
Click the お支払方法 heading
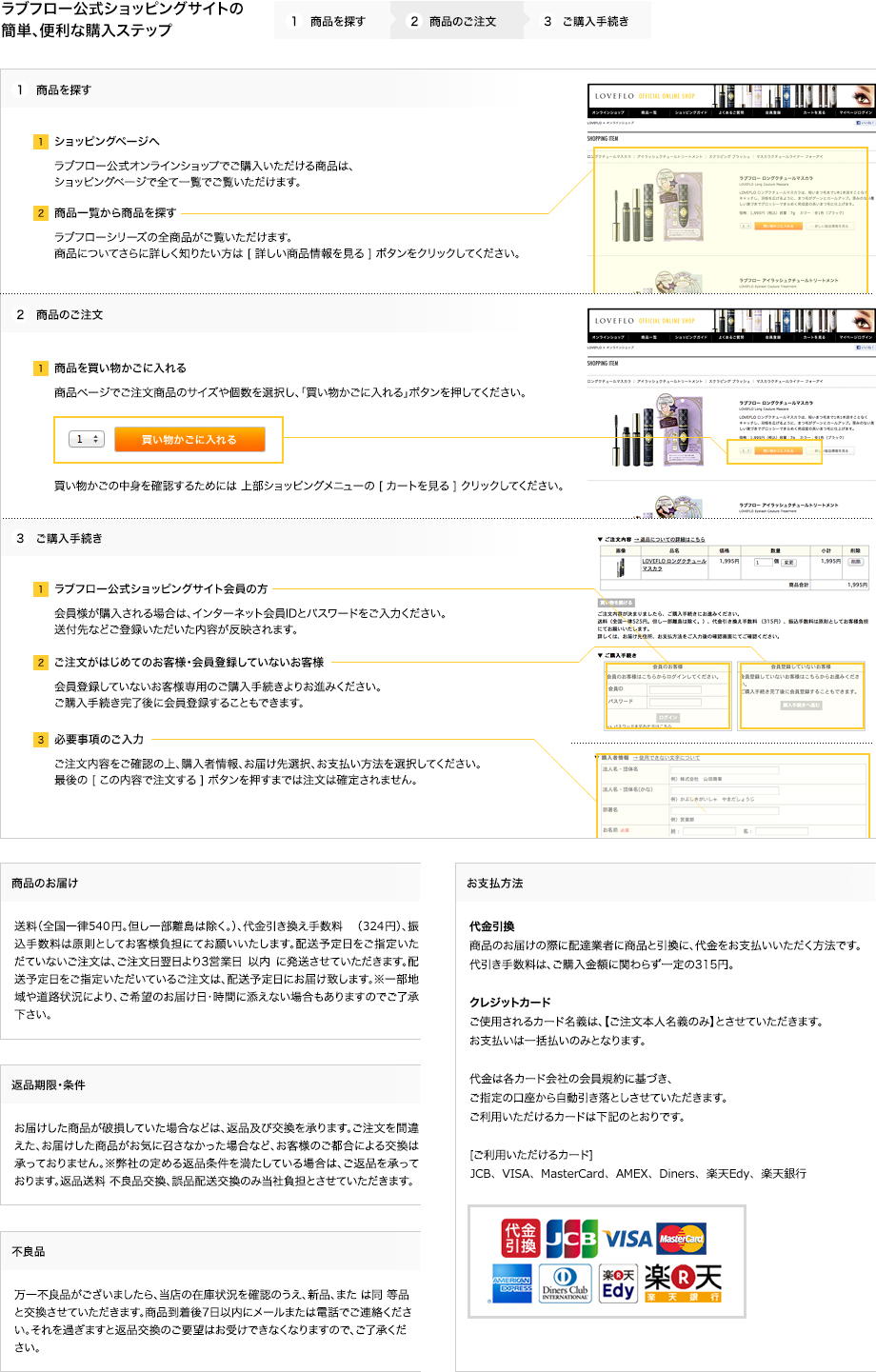[x=495, y=883]
